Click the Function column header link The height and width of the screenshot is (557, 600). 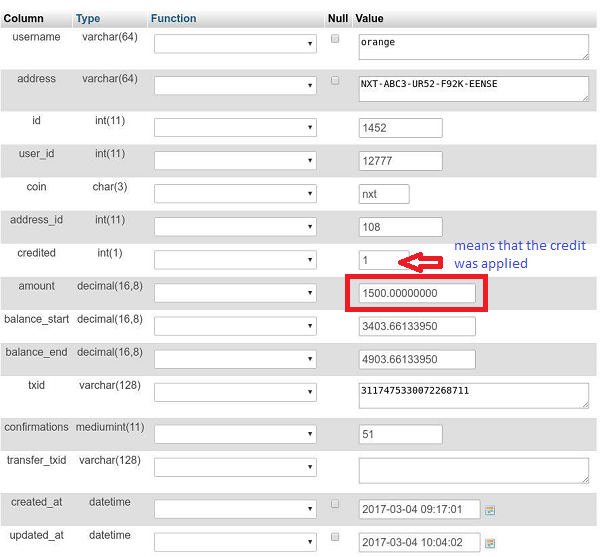[x=173, y=19]
